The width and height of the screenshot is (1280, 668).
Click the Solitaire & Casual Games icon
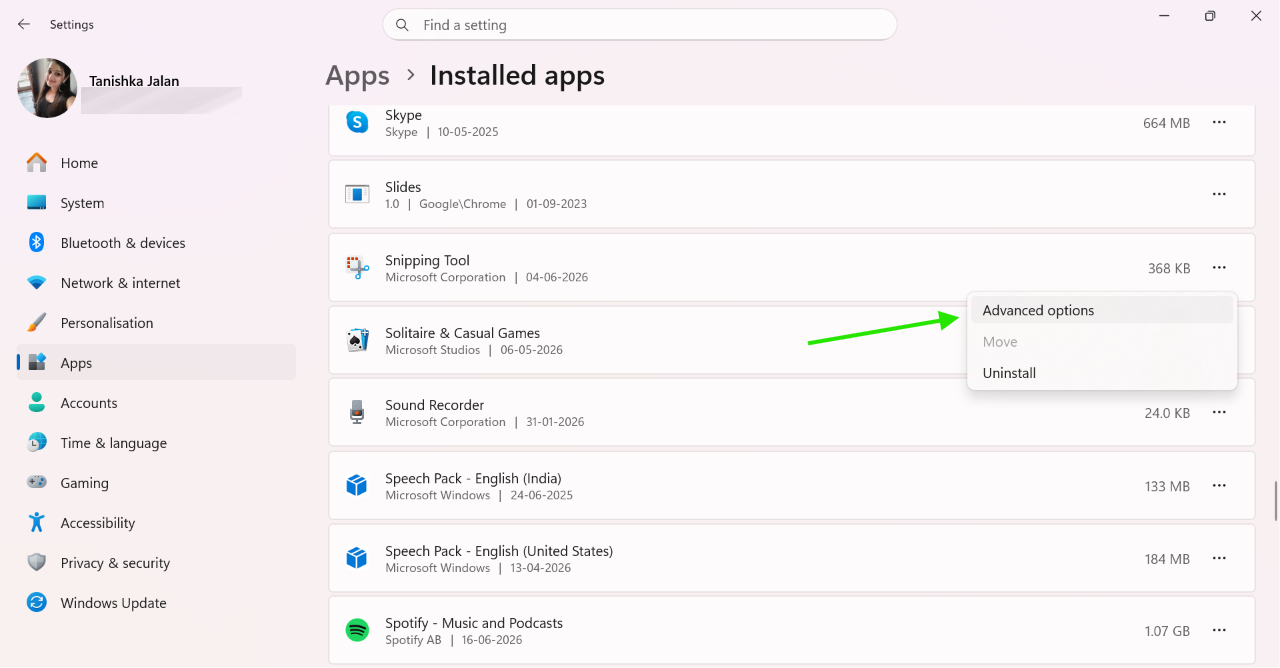coord(357,340)
